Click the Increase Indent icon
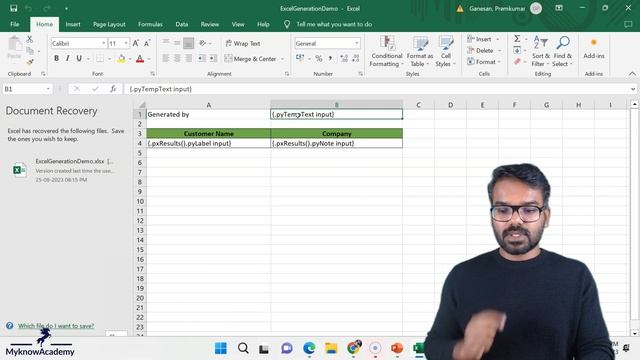Screen dimensions: 640x360 click(213, 58)
